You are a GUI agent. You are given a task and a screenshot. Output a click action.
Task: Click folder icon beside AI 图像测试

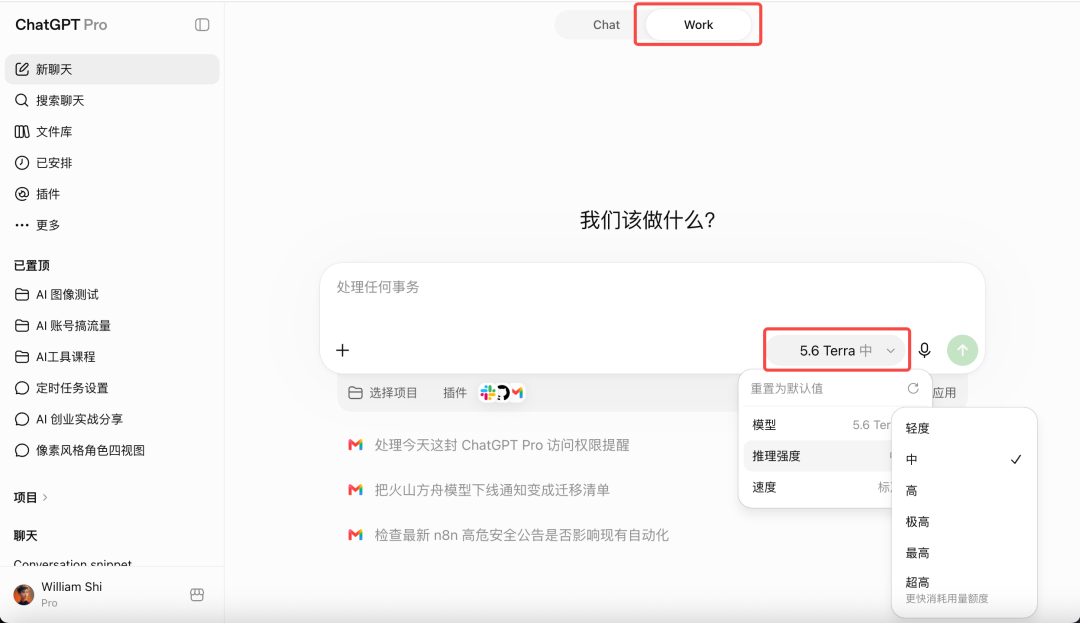[x=22, y=295]
